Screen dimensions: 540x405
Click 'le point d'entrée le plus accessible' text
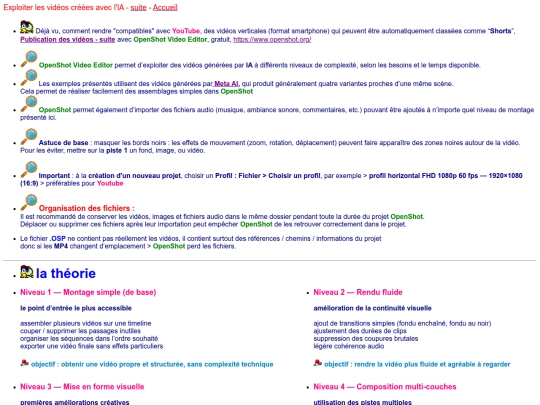(76, 308)
